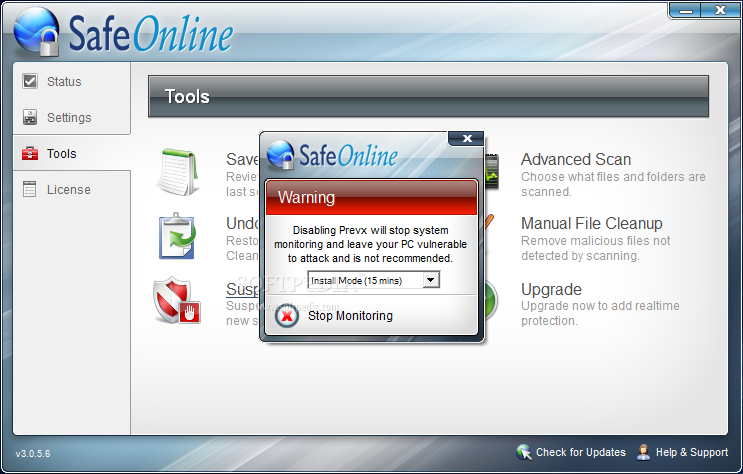Click the SafeOnline logo in warning dialog
The image size is (743, 474).
[x=332, y=155]
